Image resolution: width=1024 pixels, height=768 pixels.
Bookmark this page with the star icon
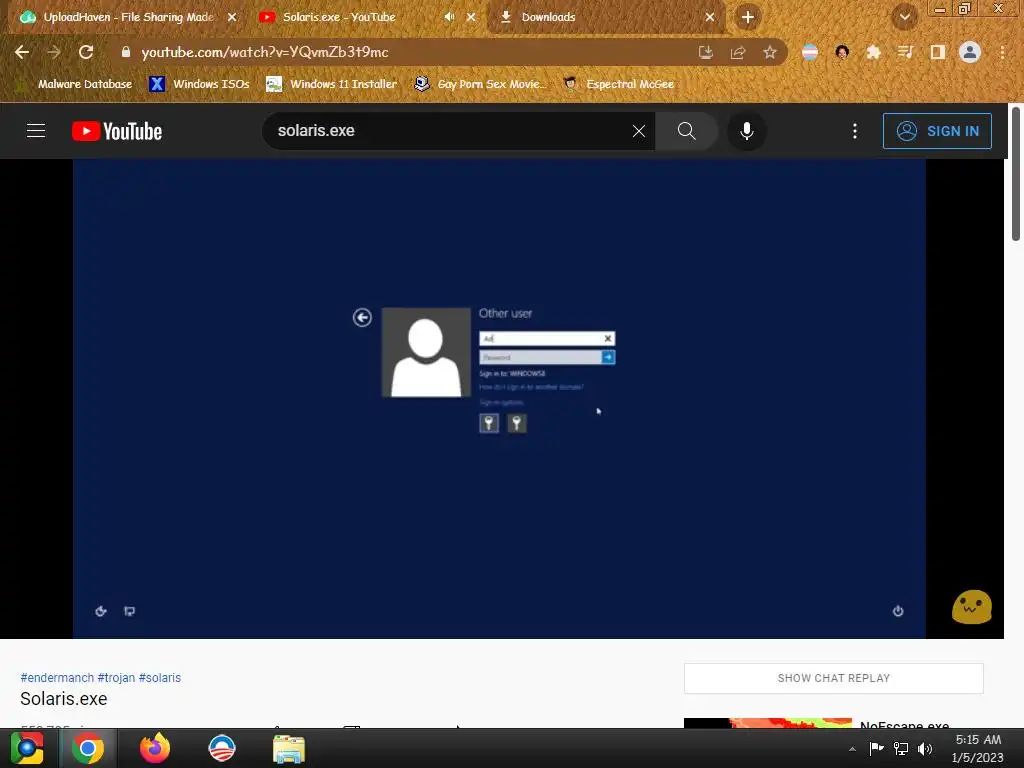click(770, 52)
